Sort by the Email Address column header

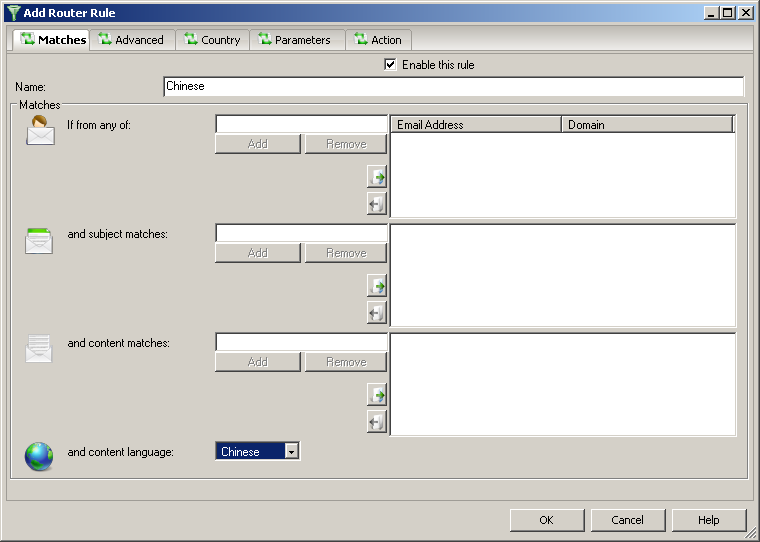475,125
